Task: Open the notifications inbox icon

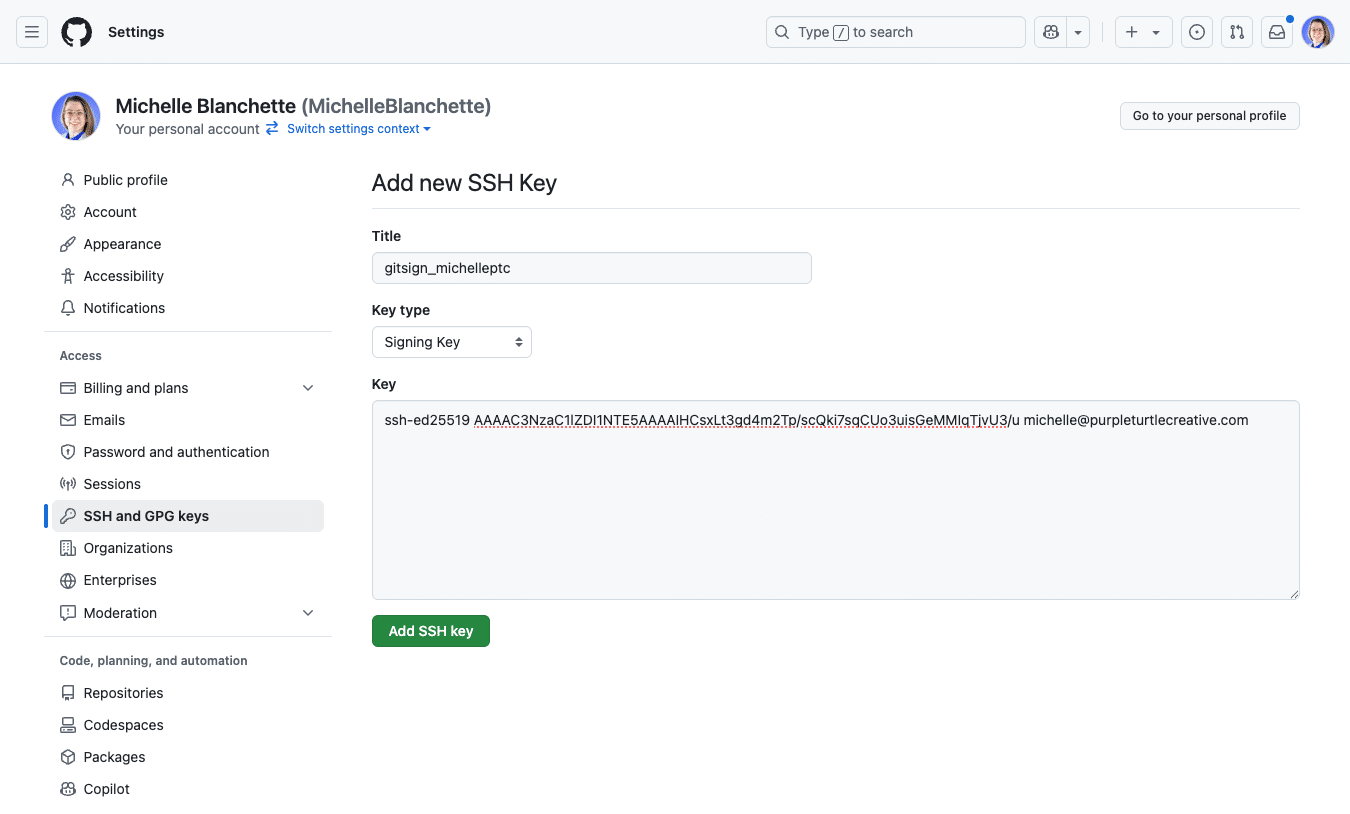Action: (1277, 32)
